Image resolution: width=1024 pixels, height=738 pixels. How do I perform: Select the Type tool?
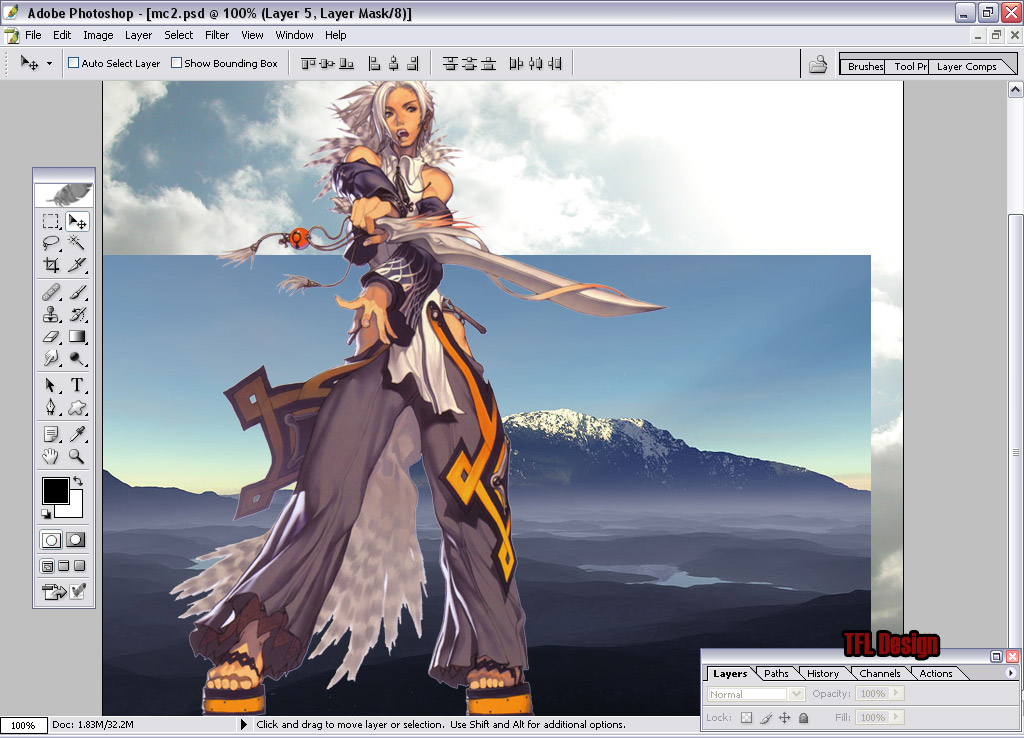coord(77,385)
